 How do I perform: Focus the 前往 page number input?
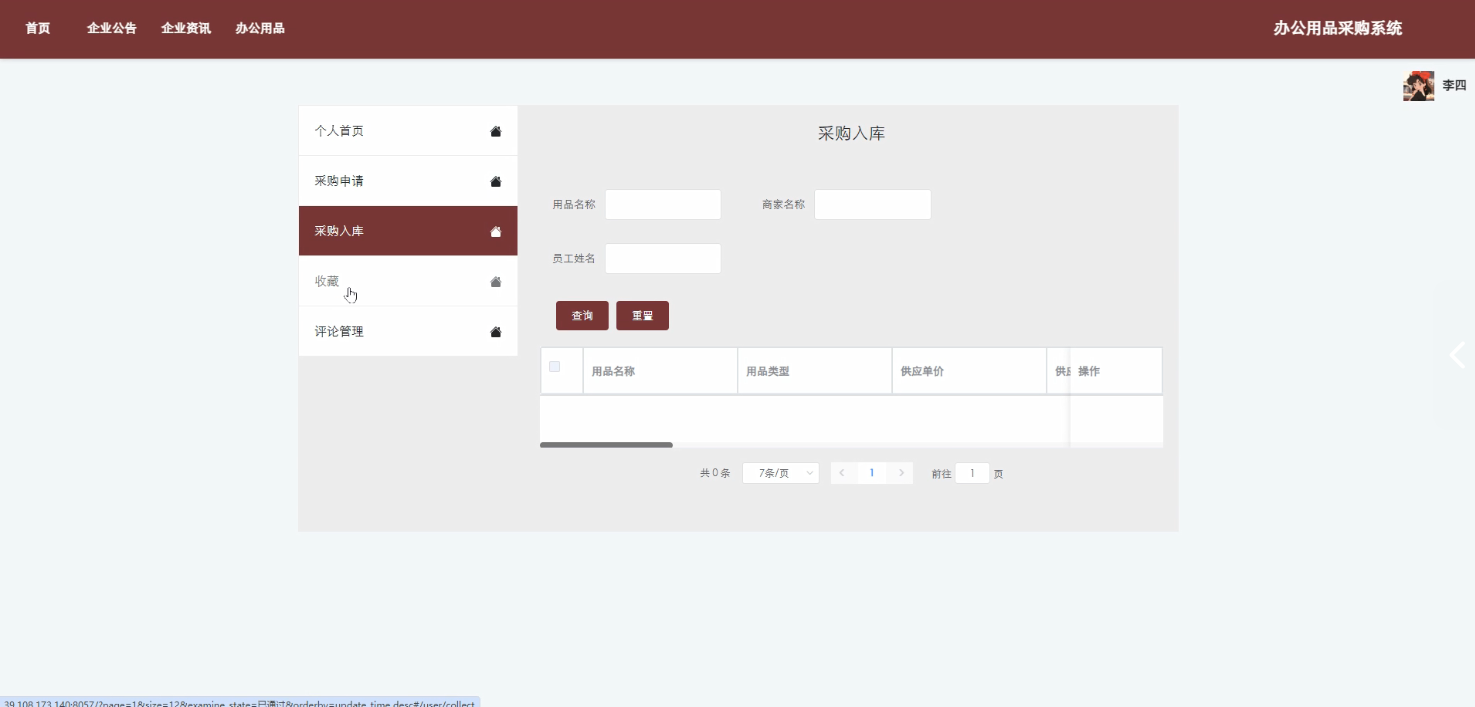tap(972, 473)
